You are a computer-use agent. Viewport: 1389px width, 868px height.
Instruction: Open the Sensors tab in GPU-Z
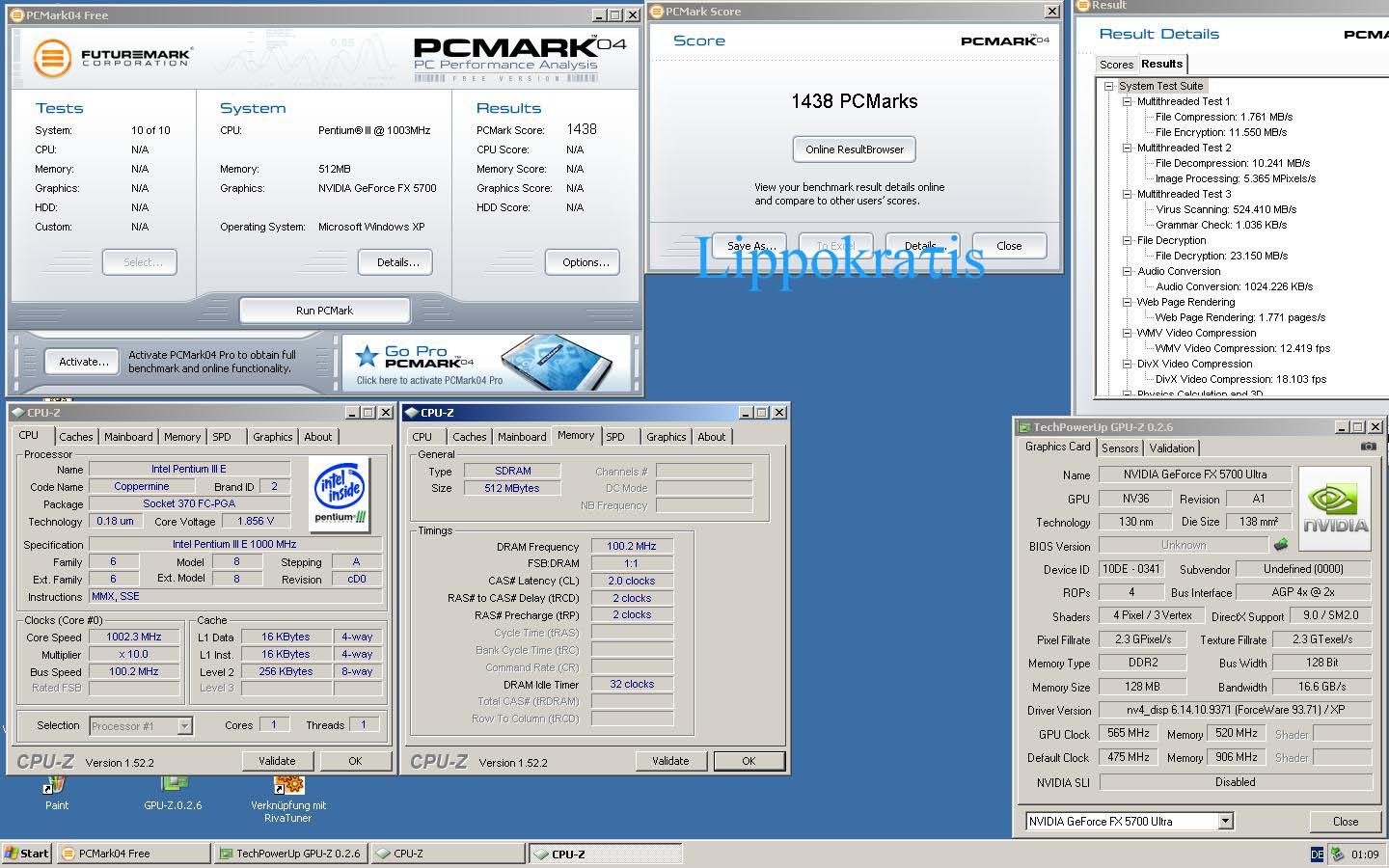pyautogui.click(x=1120, y=448)
